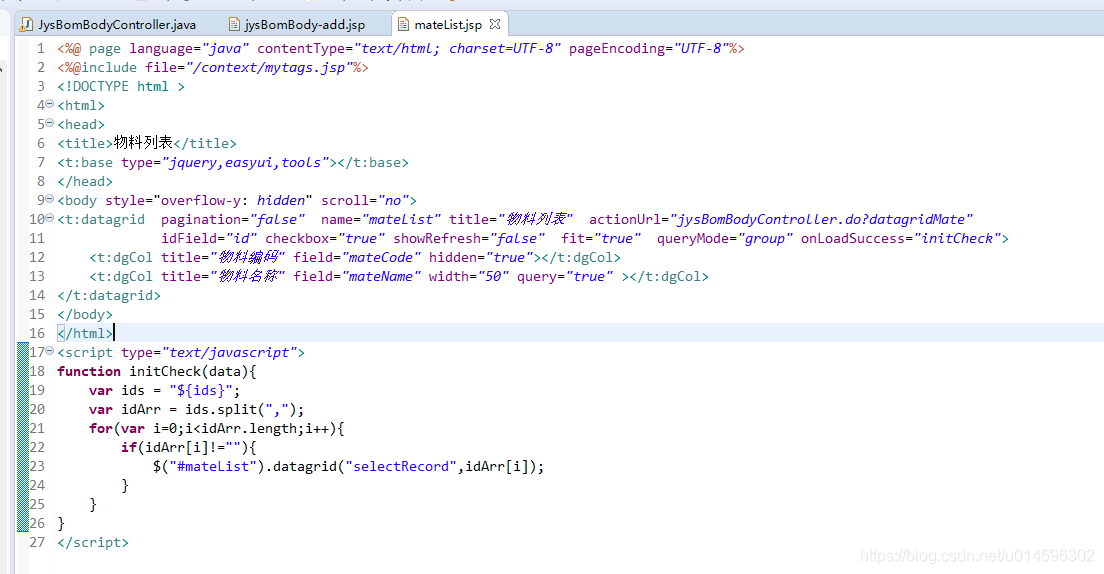This screenshot has height=574, width=1104.
Task: Click the queryMode value "group"
Action: pos(765,239)
